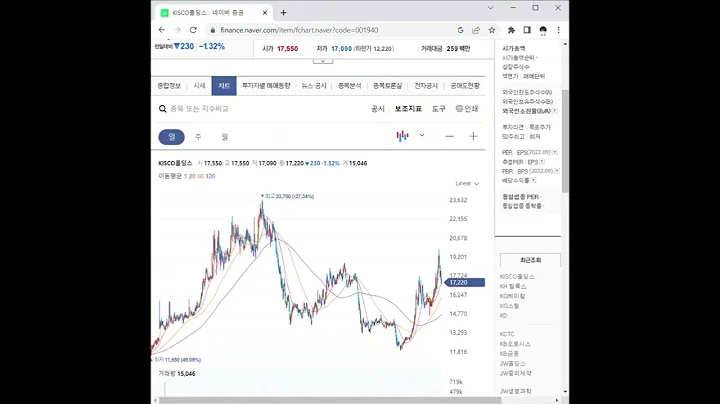Toggle the browser side panel icon
The width and height of the screenshot is (720, 404).
(527, 30)
